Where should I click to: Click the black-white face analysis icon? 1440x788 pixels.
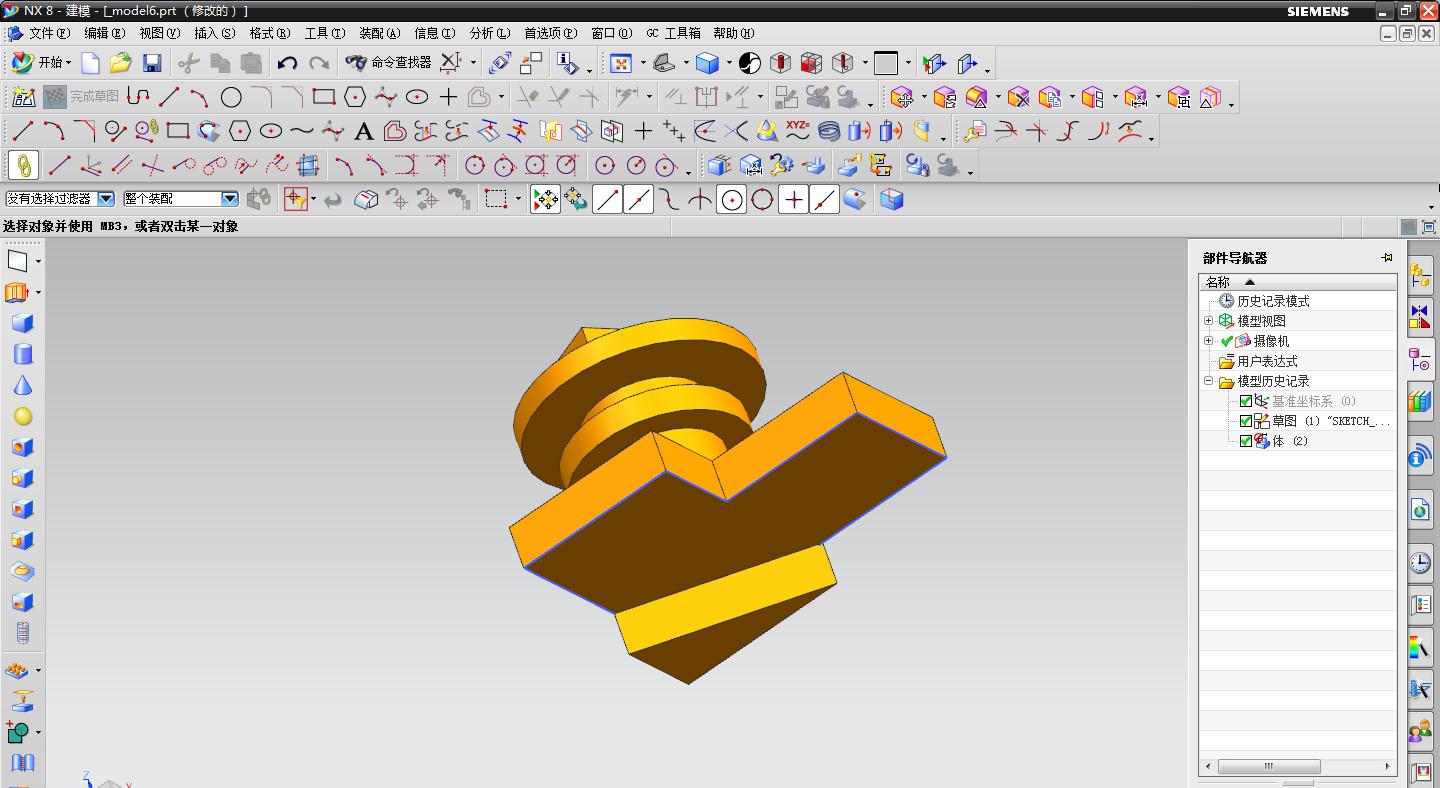pos(750,63)
